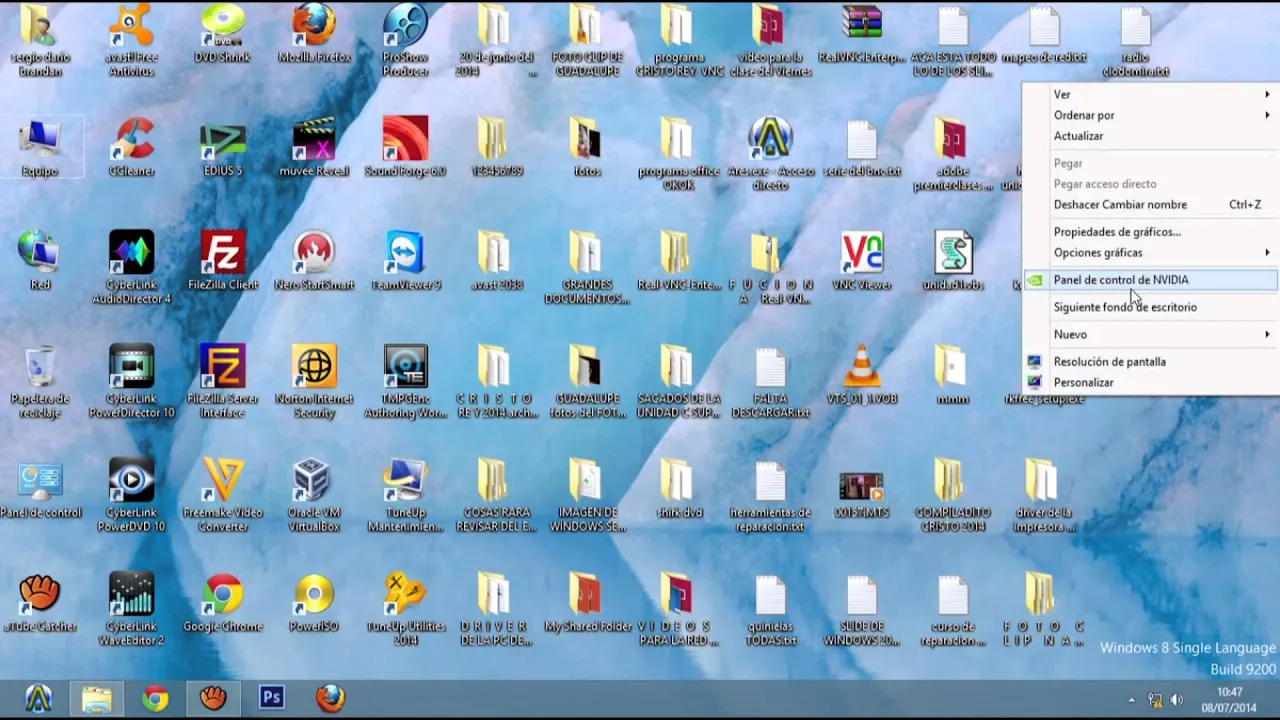This screenshot has width=1280, height=720.
Task: Select CyberLink AudioDirector 4 icon
Action: 132,267
